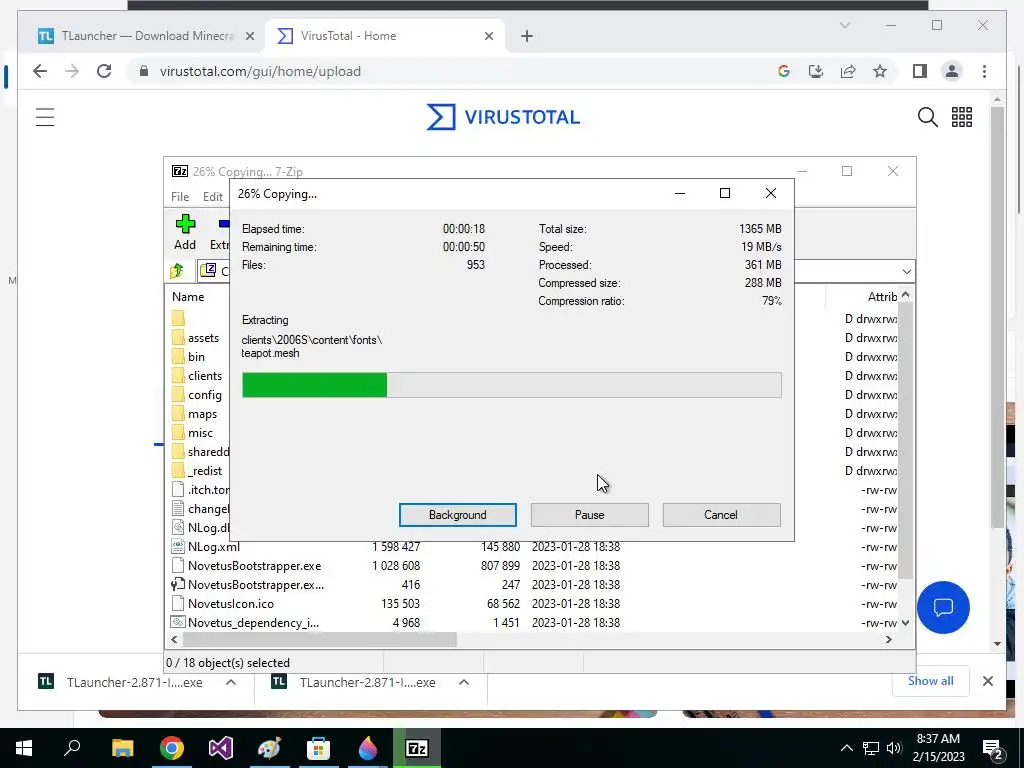Select the config folder
Image resolution: width=1024 pixels, height=768 pixels.
(204, 394)
